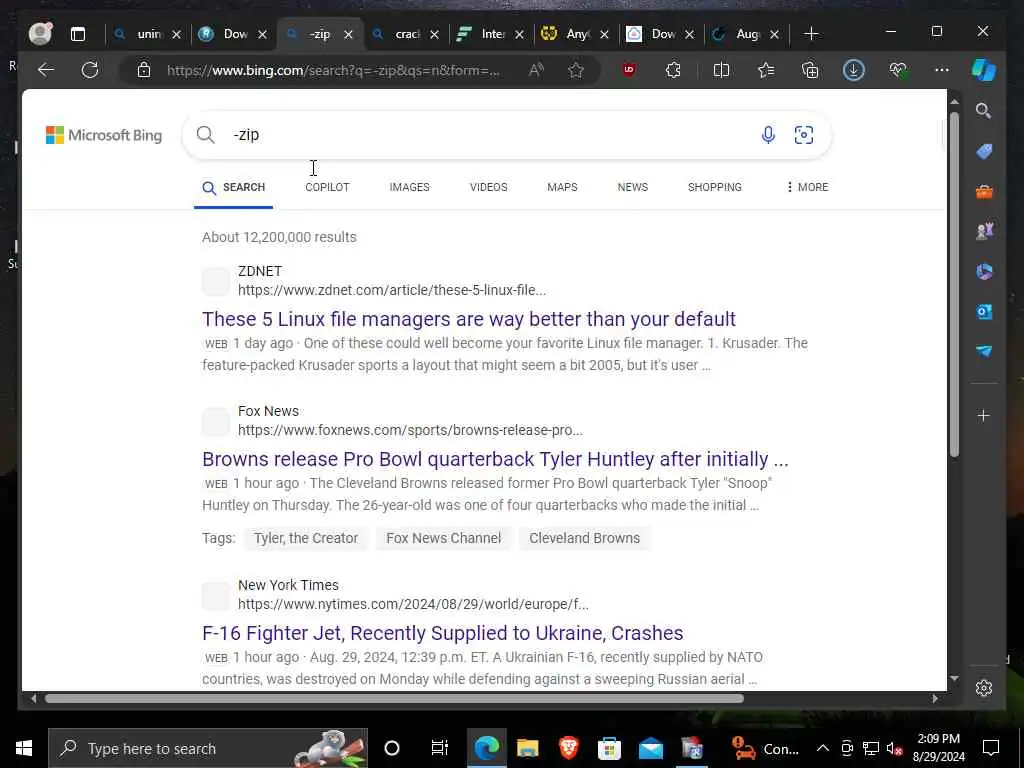The height and width of the screenshot is (768, 1024).
Task: Click the sidebar search magnifier icon
Action: [x=984, y=111]
